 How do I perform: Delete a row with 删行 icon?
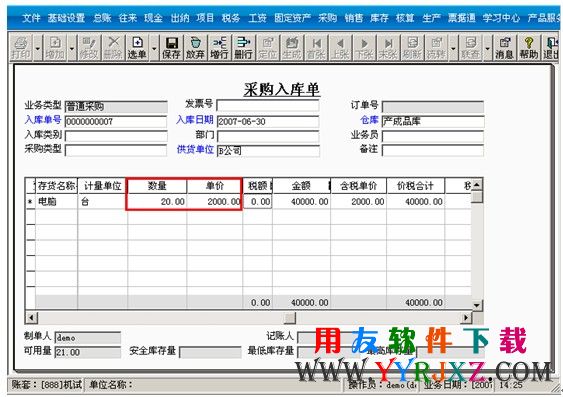(x=243, y=48)
